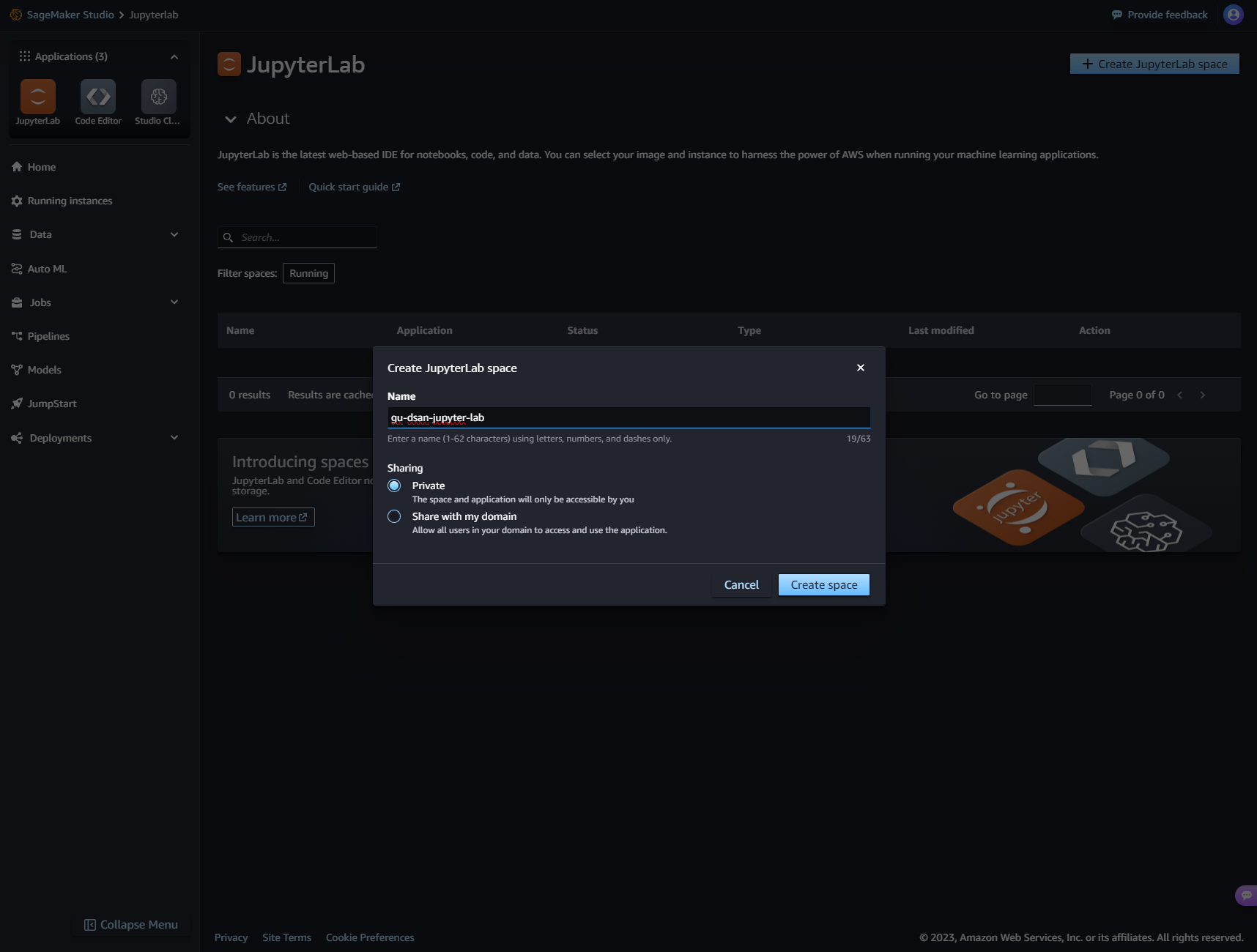1257x952 pixels.
Task: Click the Applications grid icon
Action: coord(25,56)
